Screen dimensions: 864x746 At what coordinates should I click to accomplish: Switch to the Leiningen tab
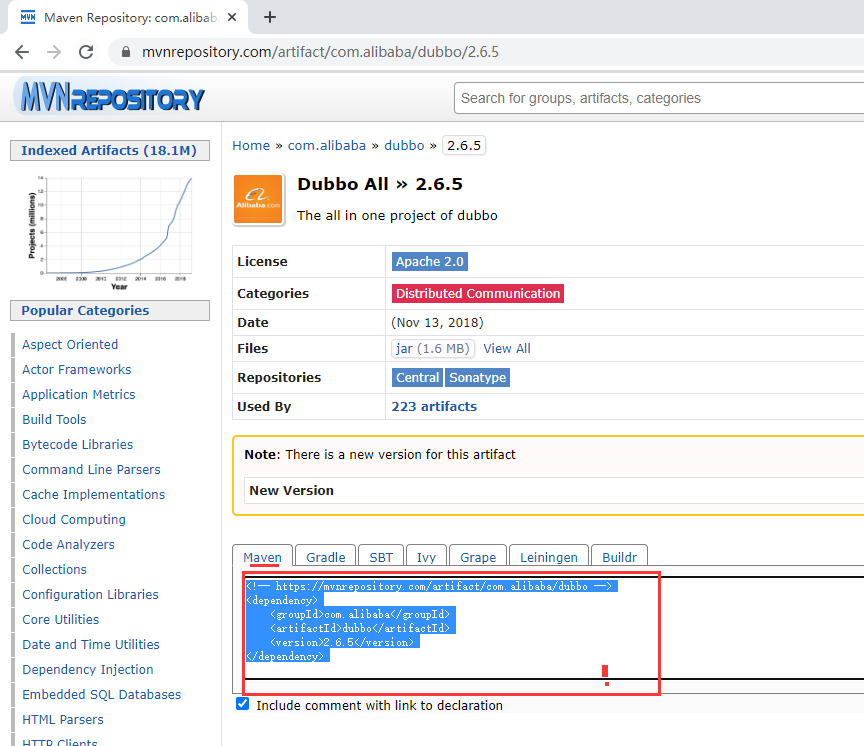549,557
